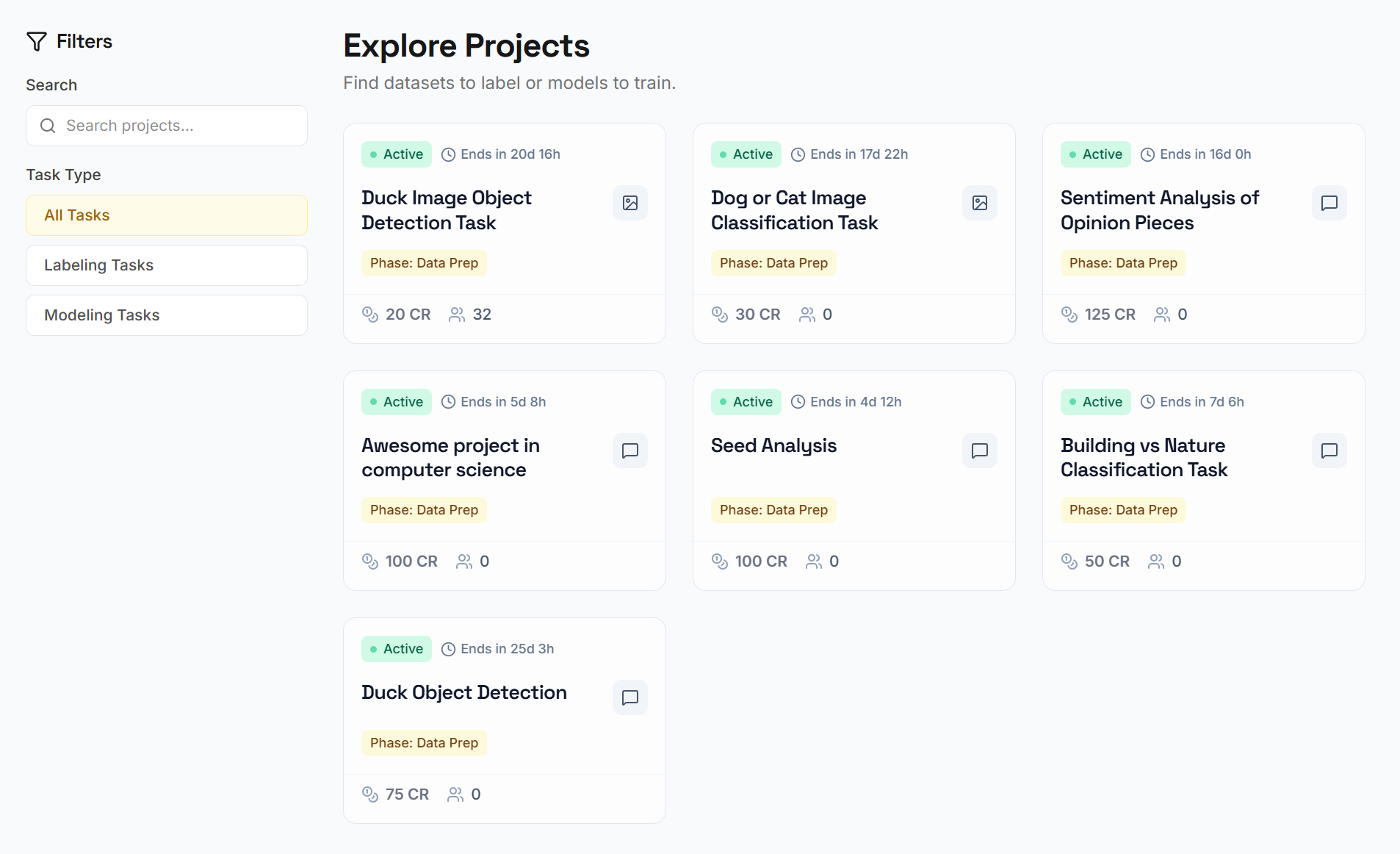Click the chat icon on Duck Object Detection card

(x=630, y=697)
